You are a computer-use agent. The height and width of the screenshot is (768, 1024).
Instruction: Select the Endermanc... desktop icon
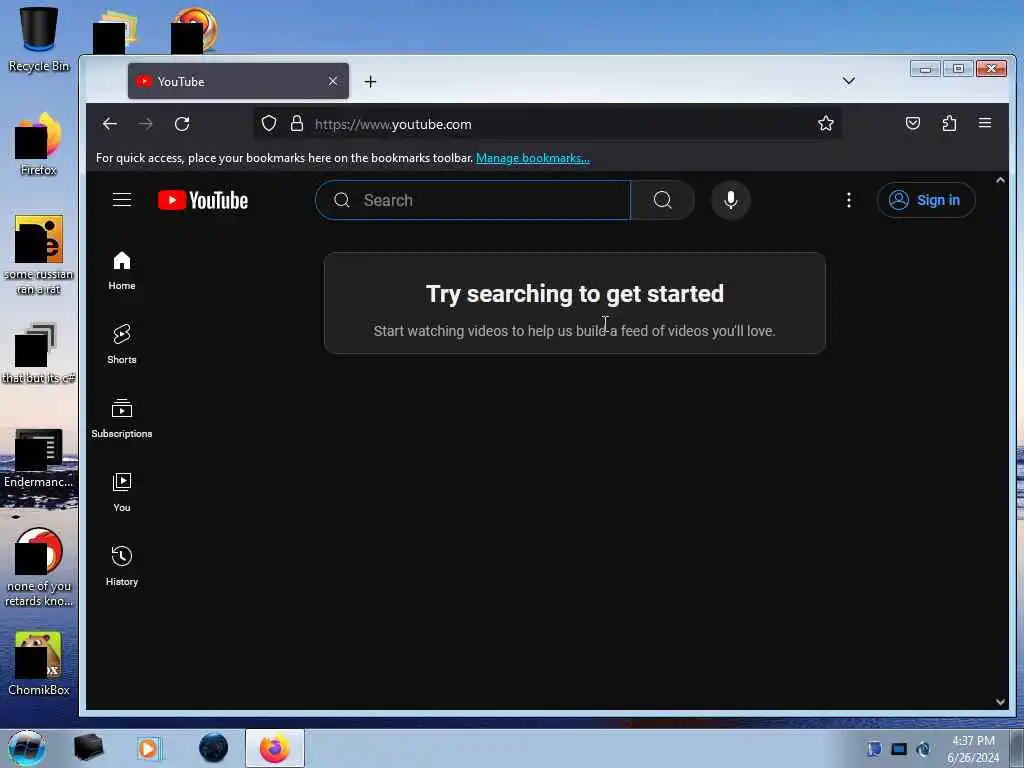pos(39,457)
